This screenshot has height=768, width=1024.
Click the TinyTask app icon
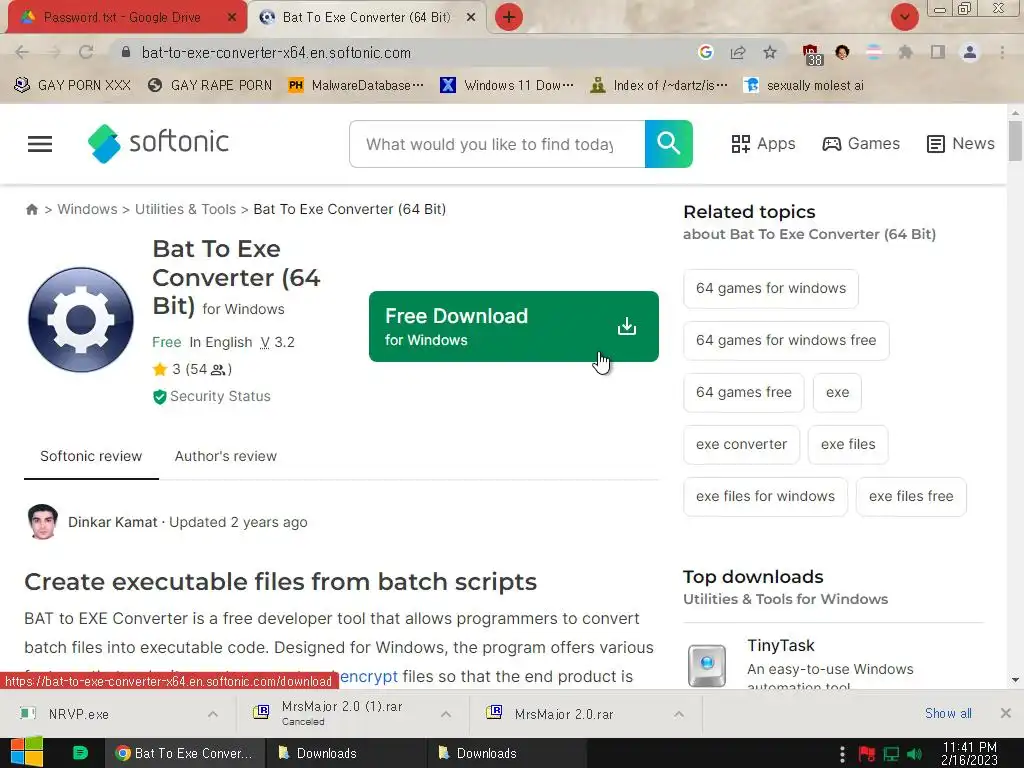click(707, 665)
